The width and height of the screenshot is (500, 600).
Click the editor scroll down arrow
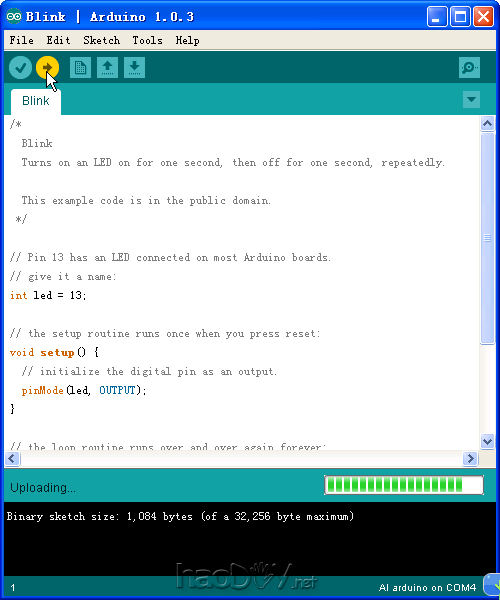487,442
